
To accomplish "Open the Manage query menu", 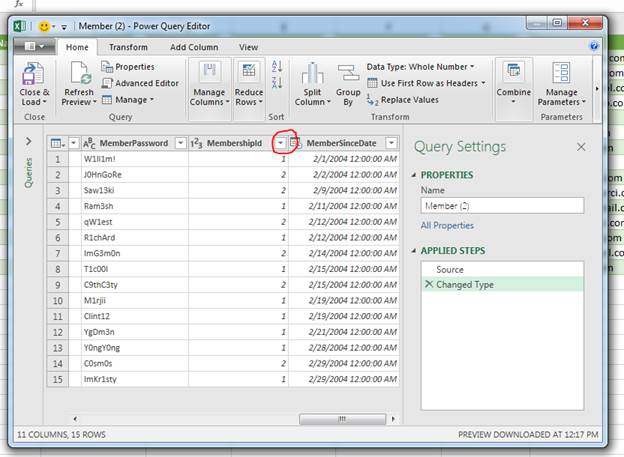I will point(128,100).
